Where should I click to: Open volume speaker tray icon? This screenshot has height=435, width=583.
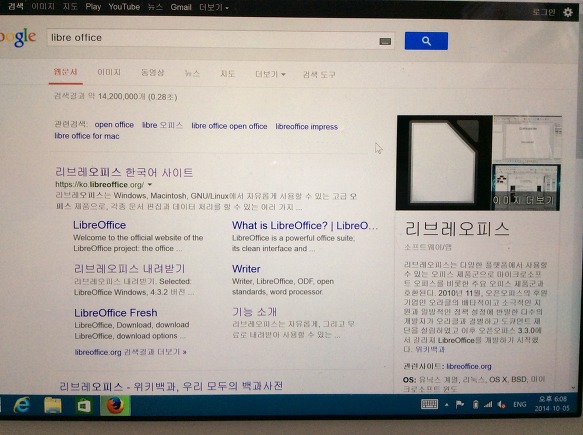tap(502, 405)
